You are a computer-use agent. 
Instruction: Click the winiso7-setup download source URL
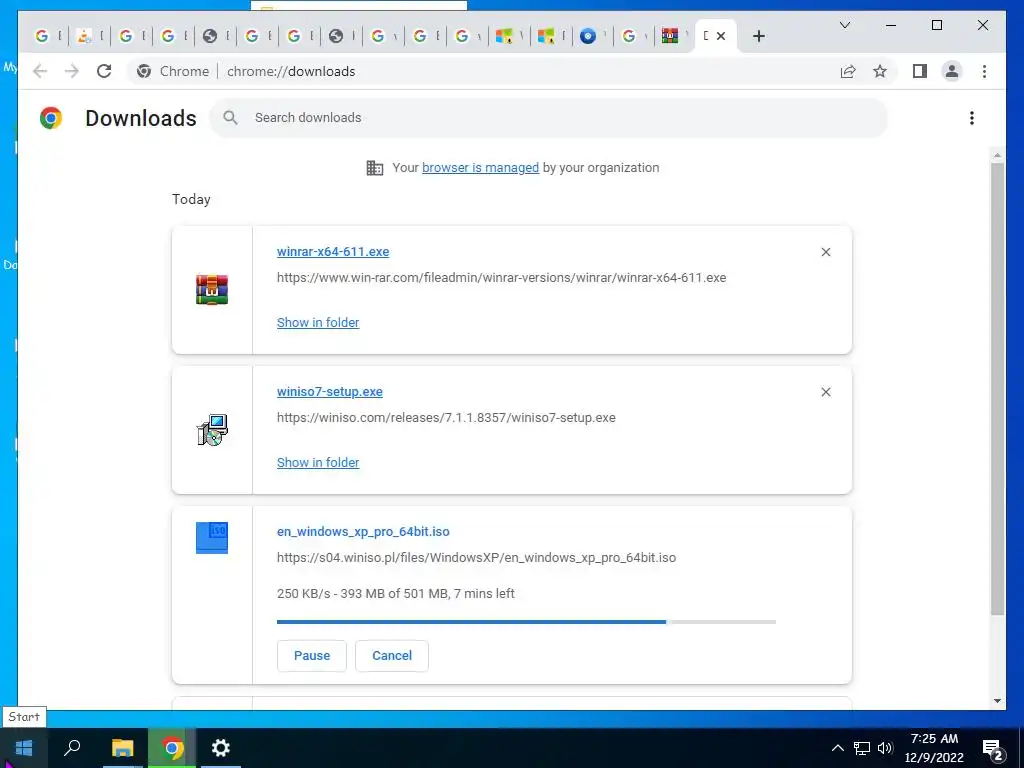pos(446,417)
